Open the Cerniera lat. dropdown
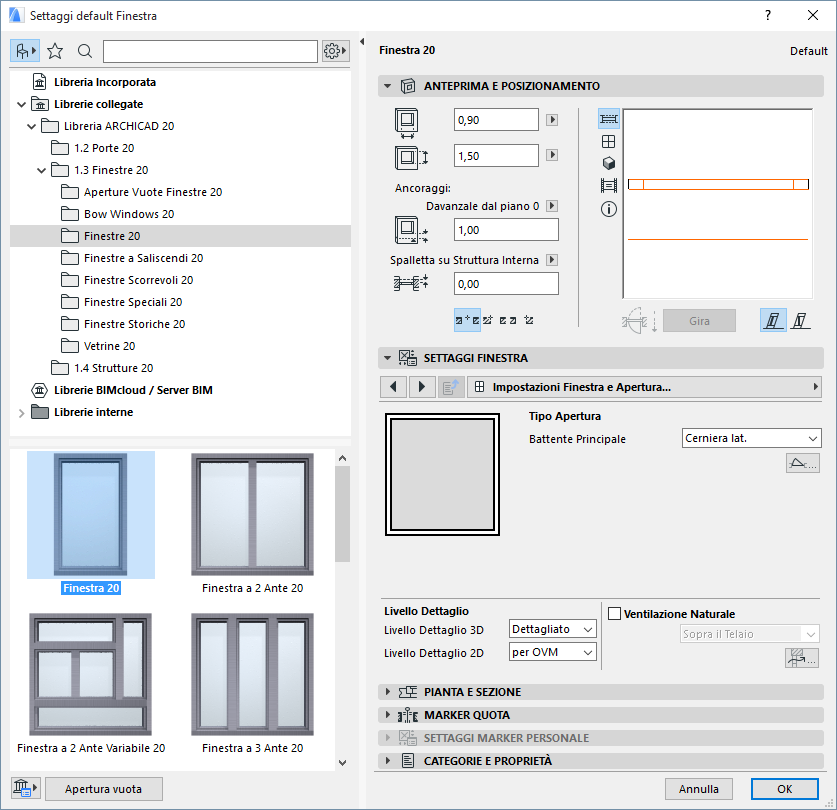This screenshot has height=810, width=837. pos(751,437)
